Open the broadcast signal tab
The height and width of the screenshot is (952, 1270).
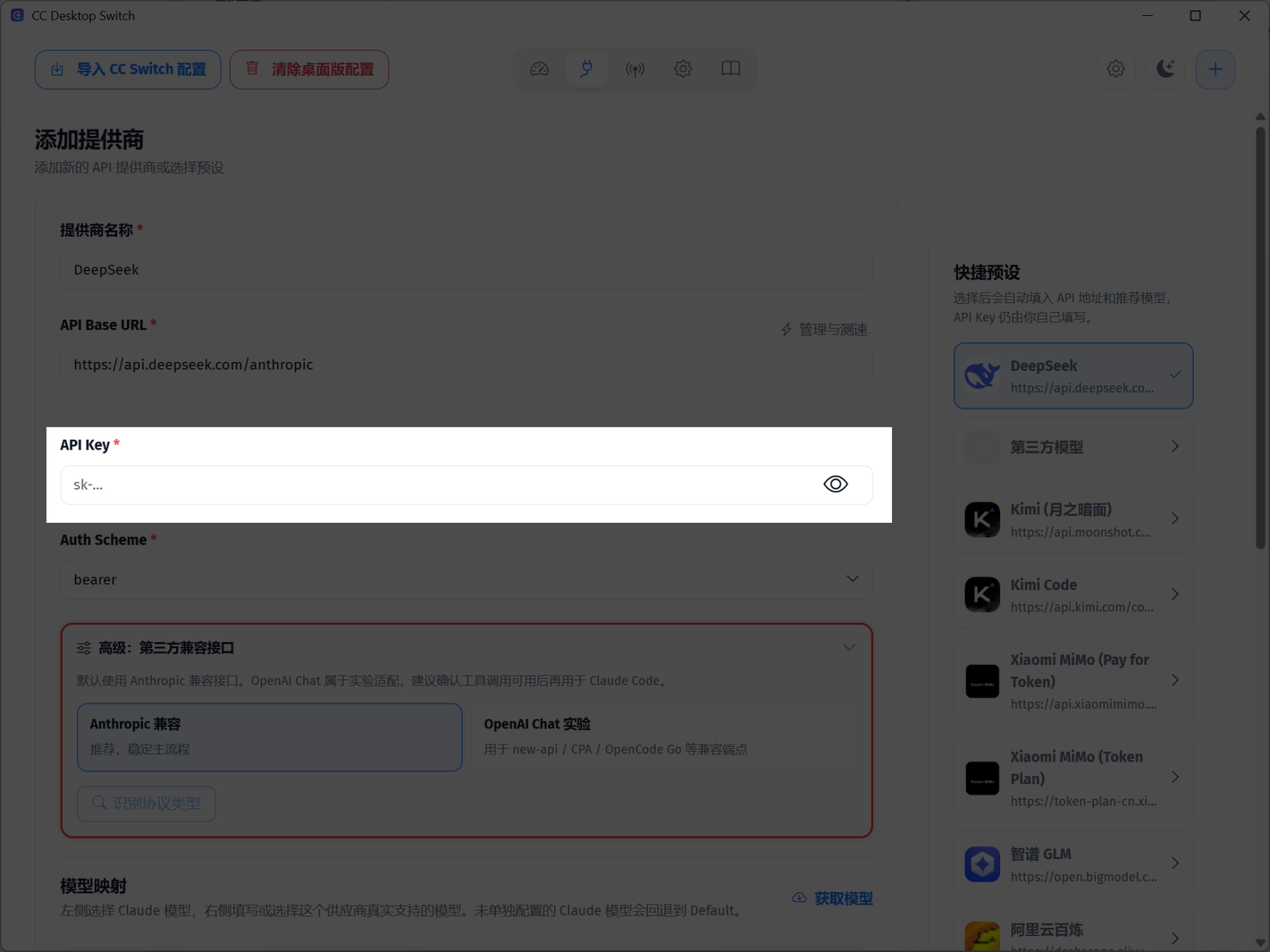point(635,70)
